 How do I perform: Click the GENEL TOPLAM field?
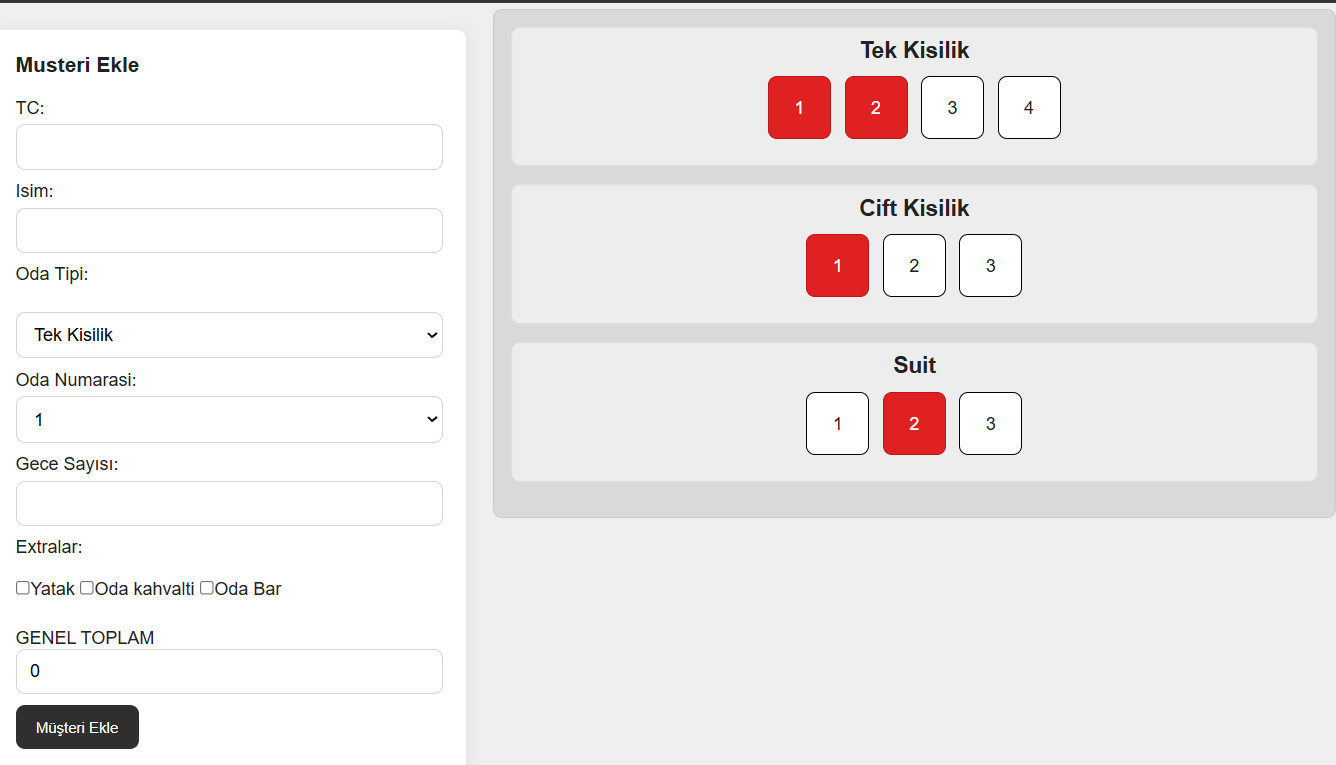pos(229,672)
